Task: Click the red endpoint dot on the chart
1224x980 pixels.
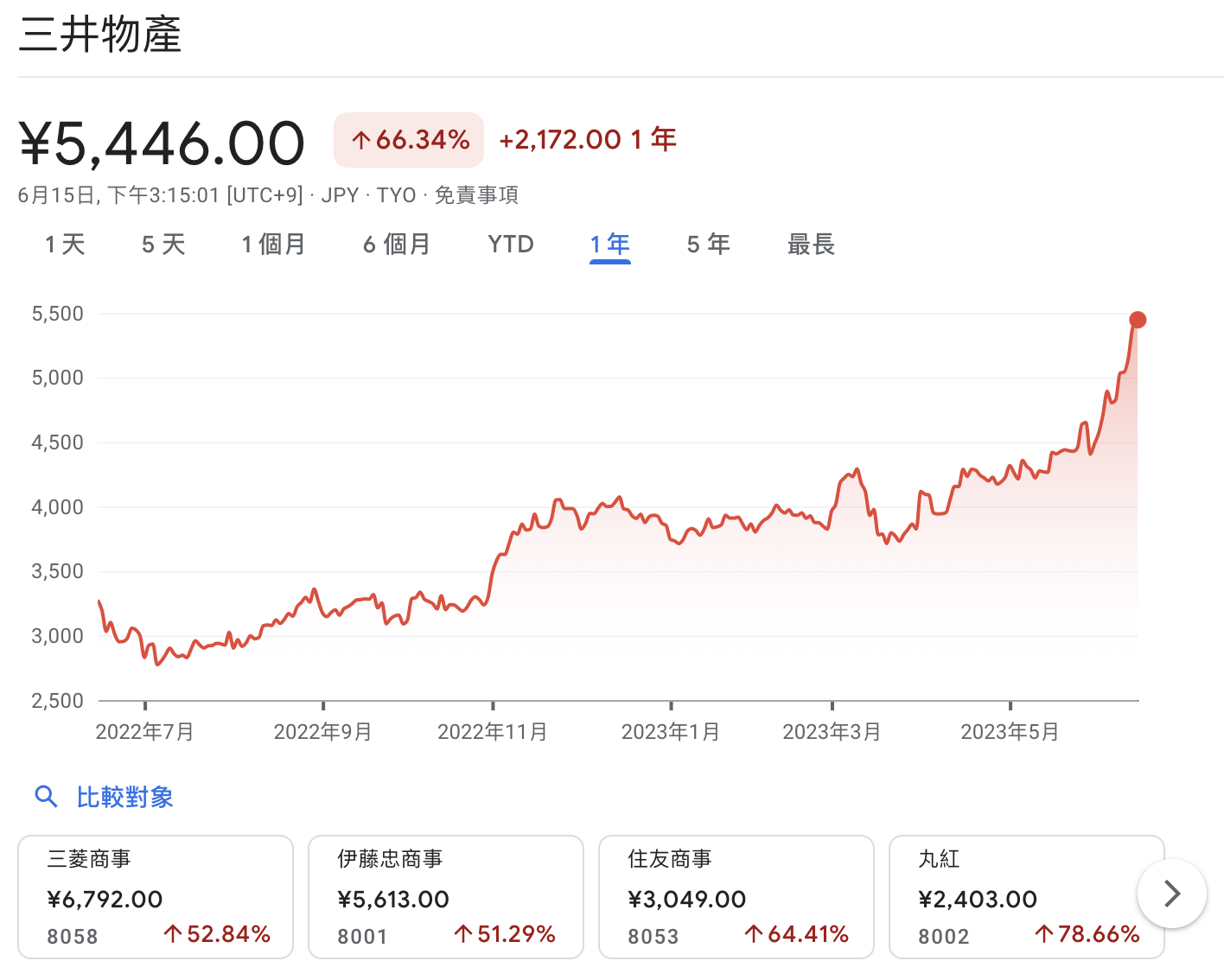Action: coord(1138,320)
